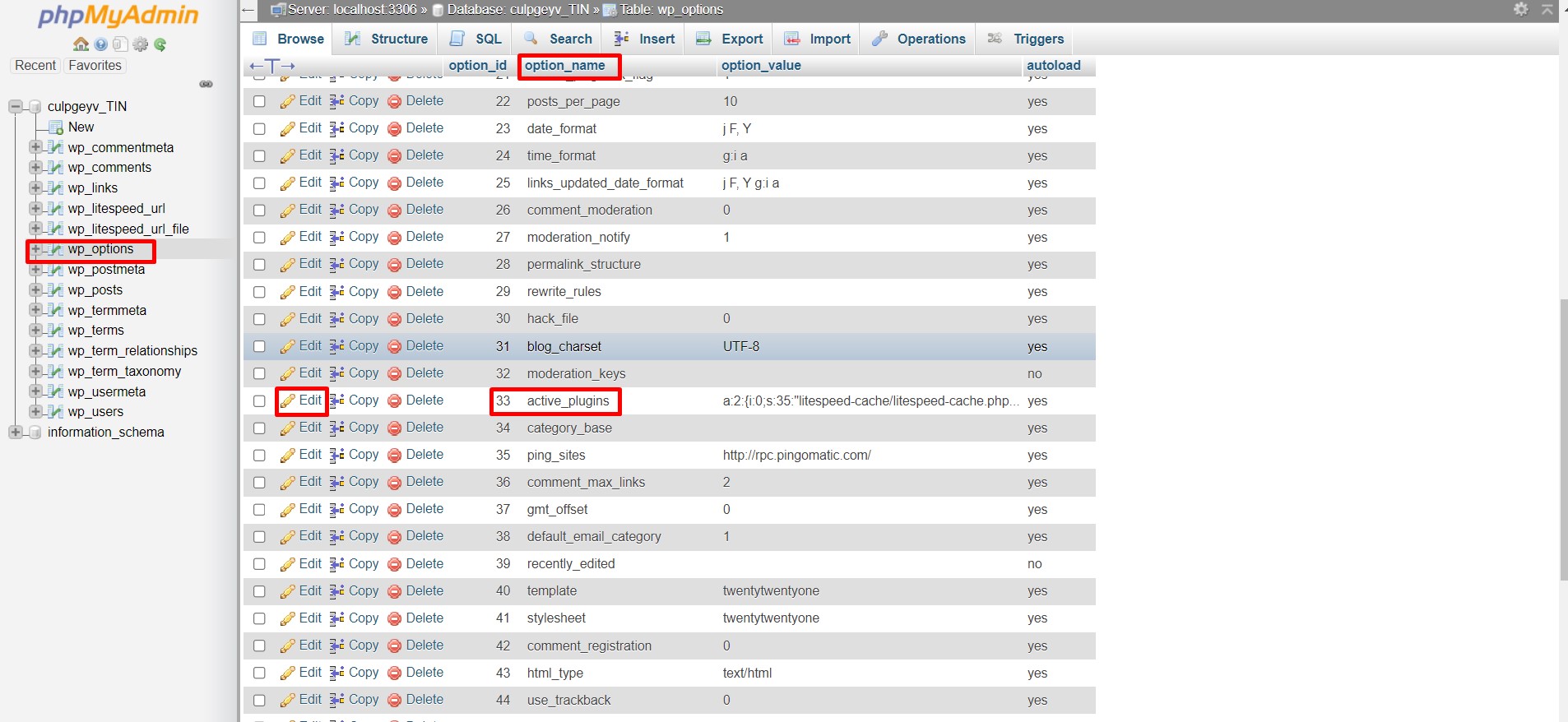
Task: Expand the wp_users table node
Action: 35,411
